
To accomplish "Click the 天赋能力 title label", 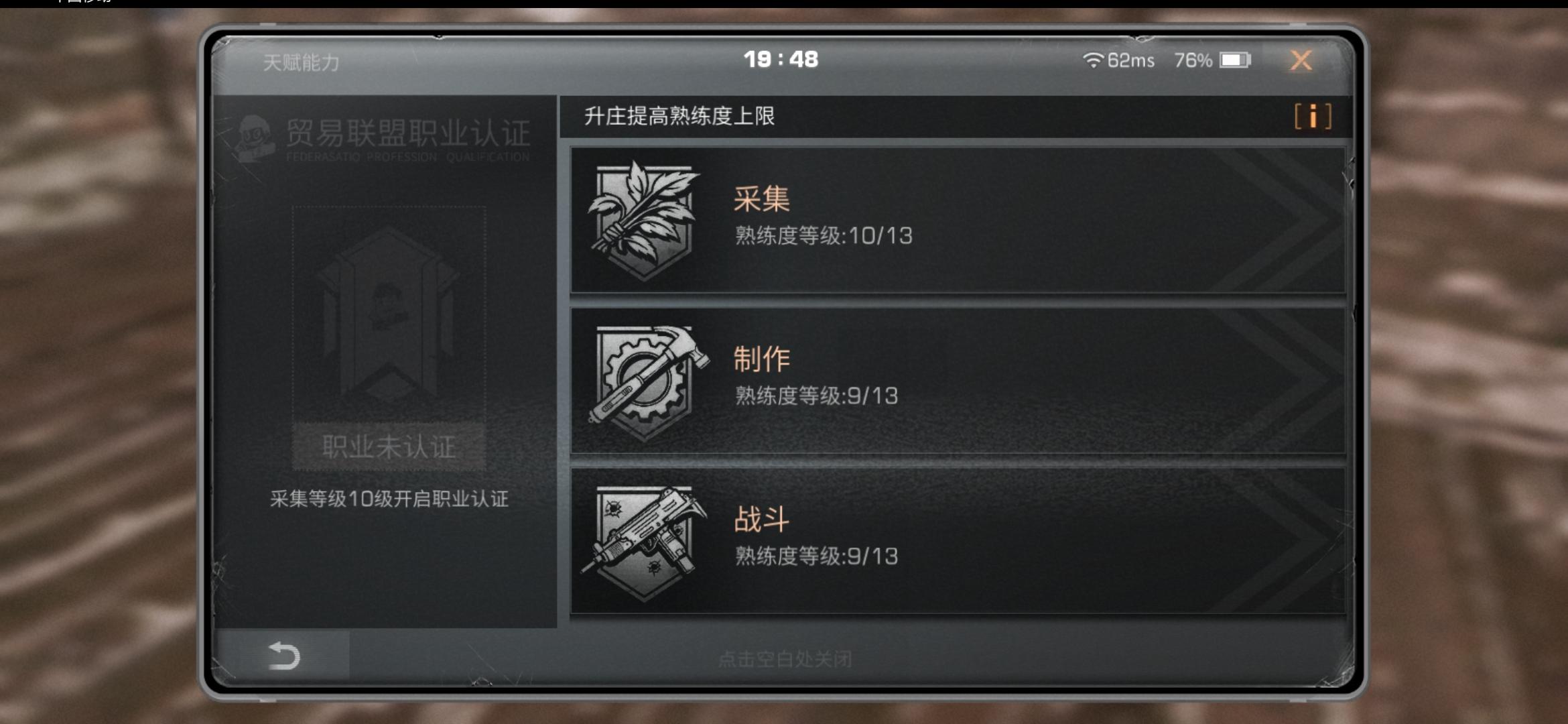I will coord(301,62).
